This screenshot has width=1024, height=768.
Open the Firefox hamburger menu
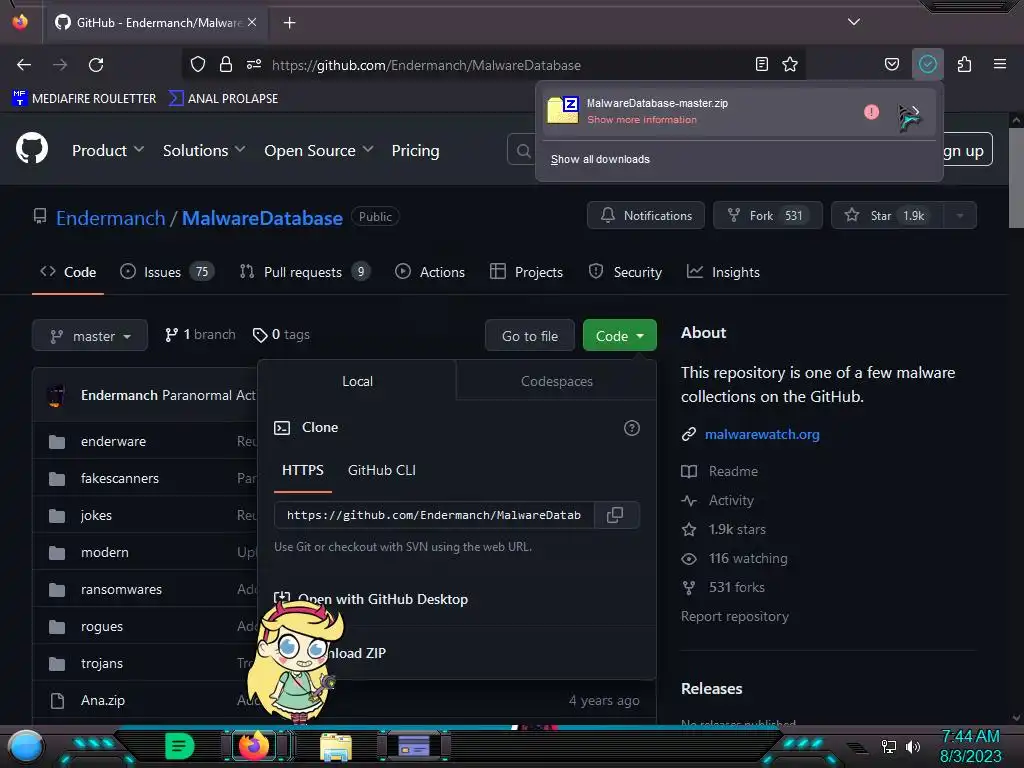[x=1000, y=65]
